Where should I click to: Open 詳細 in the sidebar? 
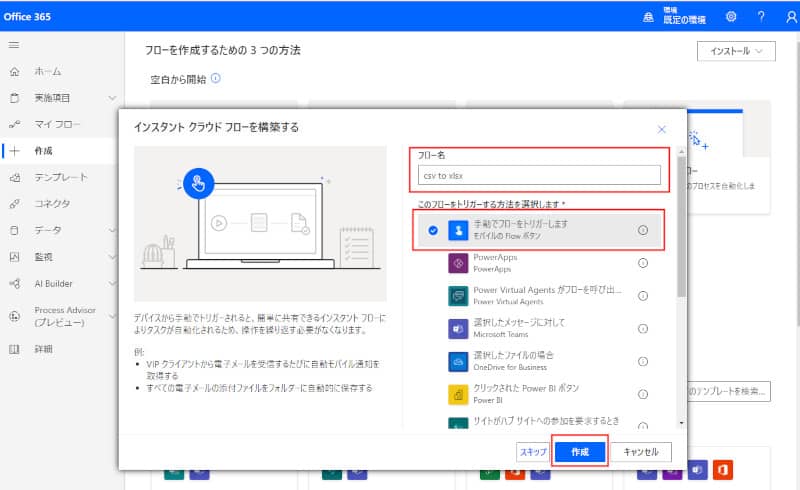coord(43,350)
